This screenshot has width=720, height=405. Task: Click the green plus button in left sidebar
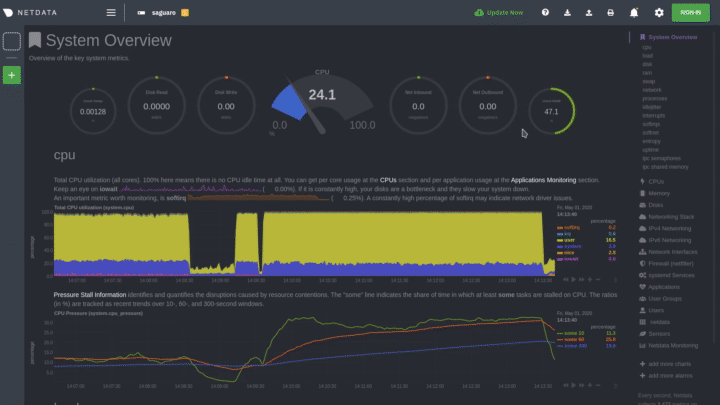point(12,75)
